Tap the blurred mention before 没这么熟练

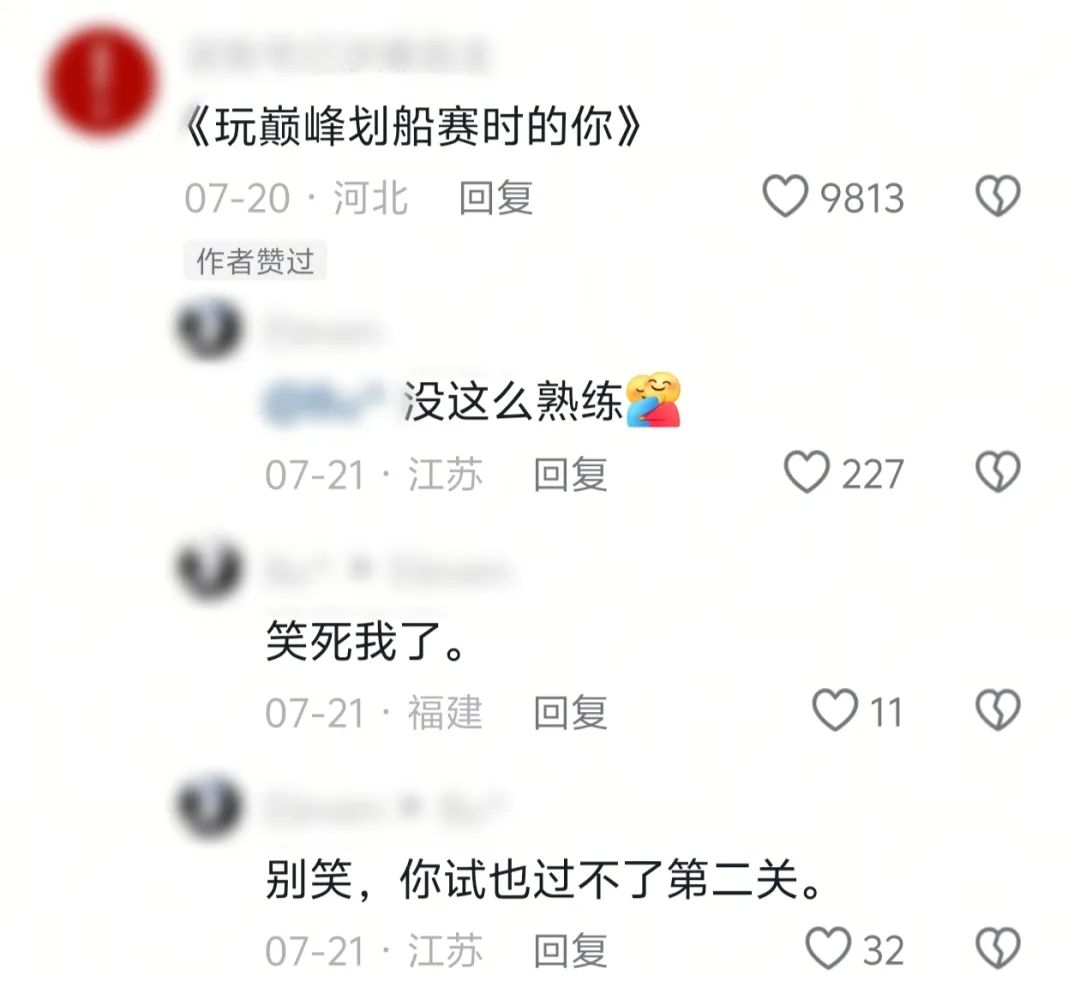click(325, 401)
